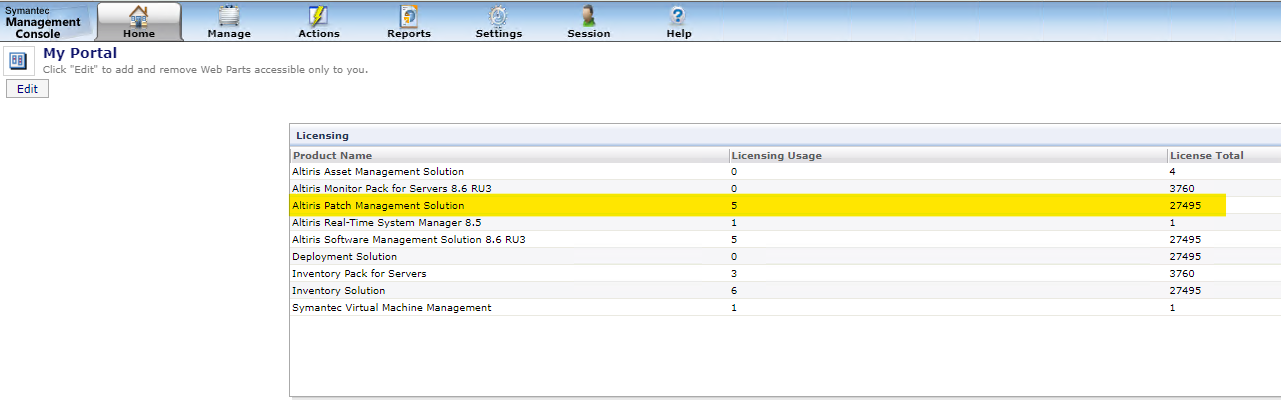Click license total 4 for Asset Management
This screenshot has width=1281, height=402.
click(x=1172, y=172)
